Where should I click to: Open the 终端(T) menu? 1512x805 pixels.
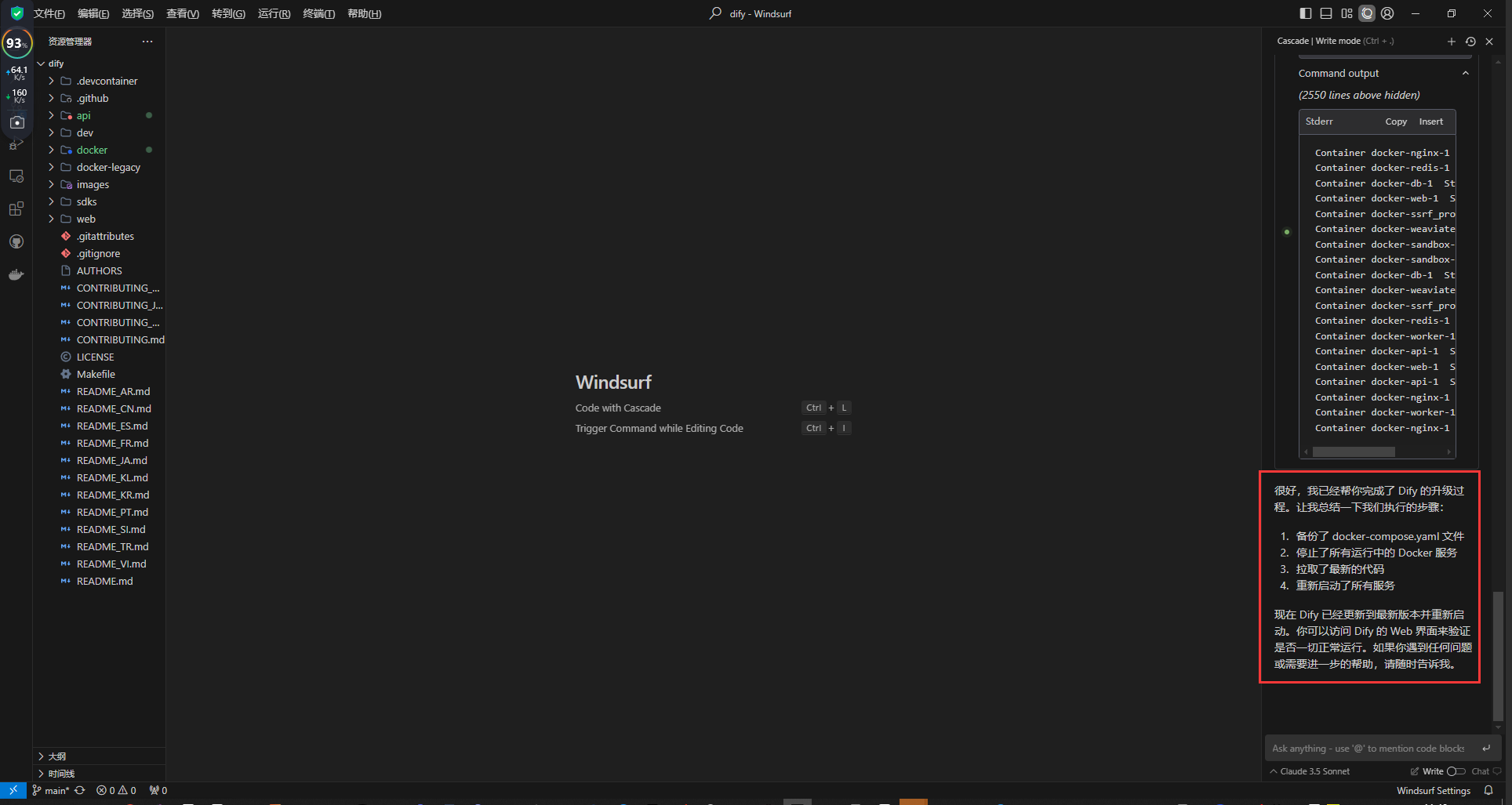(x=318, y=13)
